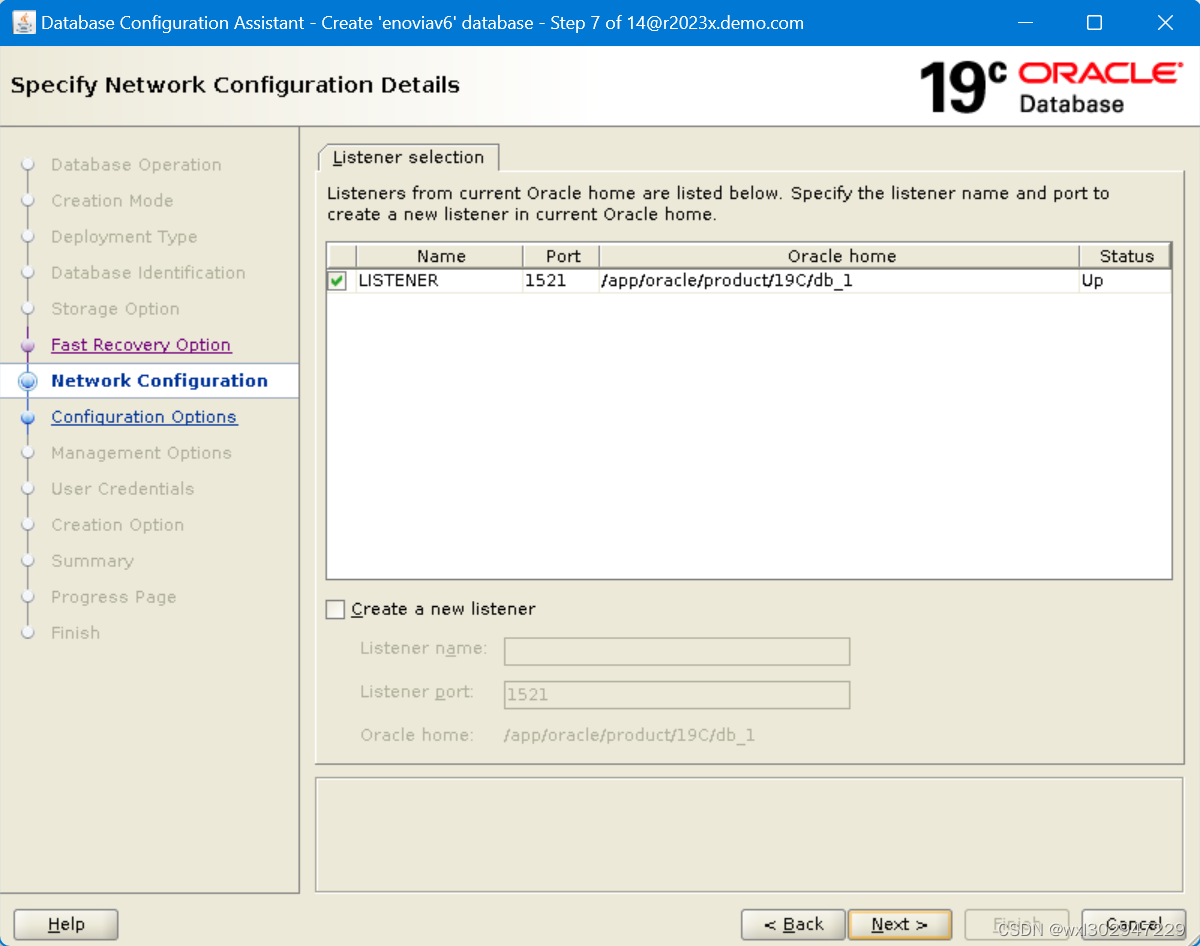This screenshot has width=1200, height=946.
Task: Click the Status column header
Action: click(1125, 256)
